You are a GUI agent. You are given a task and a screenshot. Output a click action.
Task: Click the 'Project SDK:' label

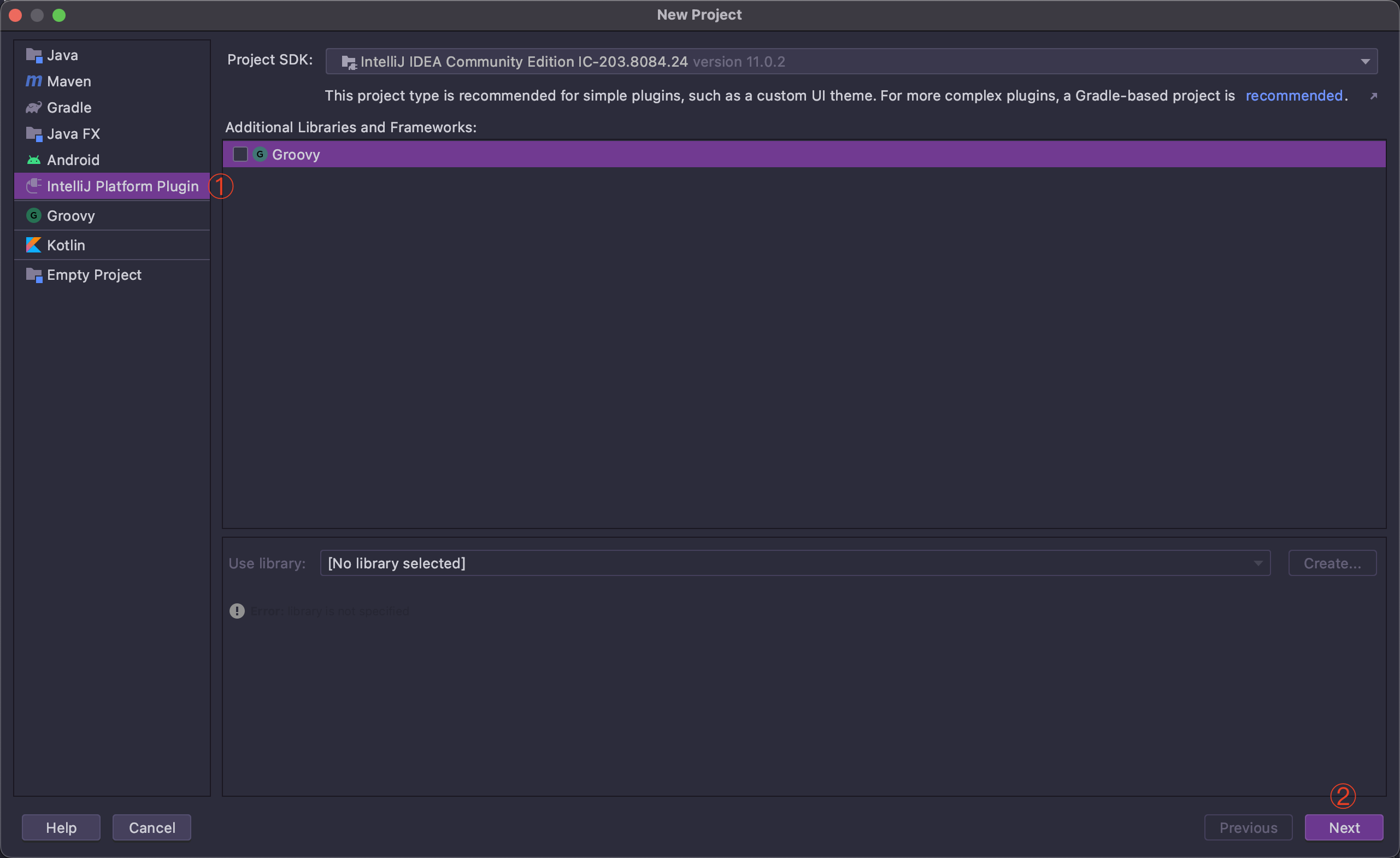[x=270, y=60]
